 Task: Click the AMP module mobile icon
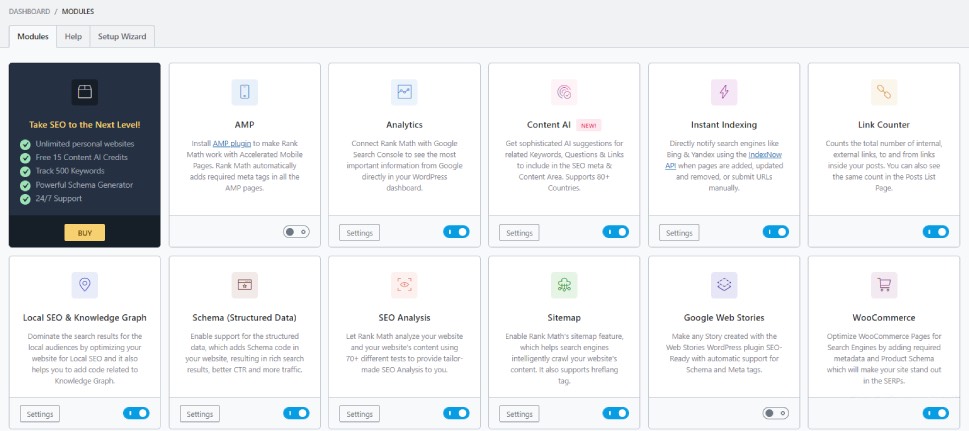244,92
